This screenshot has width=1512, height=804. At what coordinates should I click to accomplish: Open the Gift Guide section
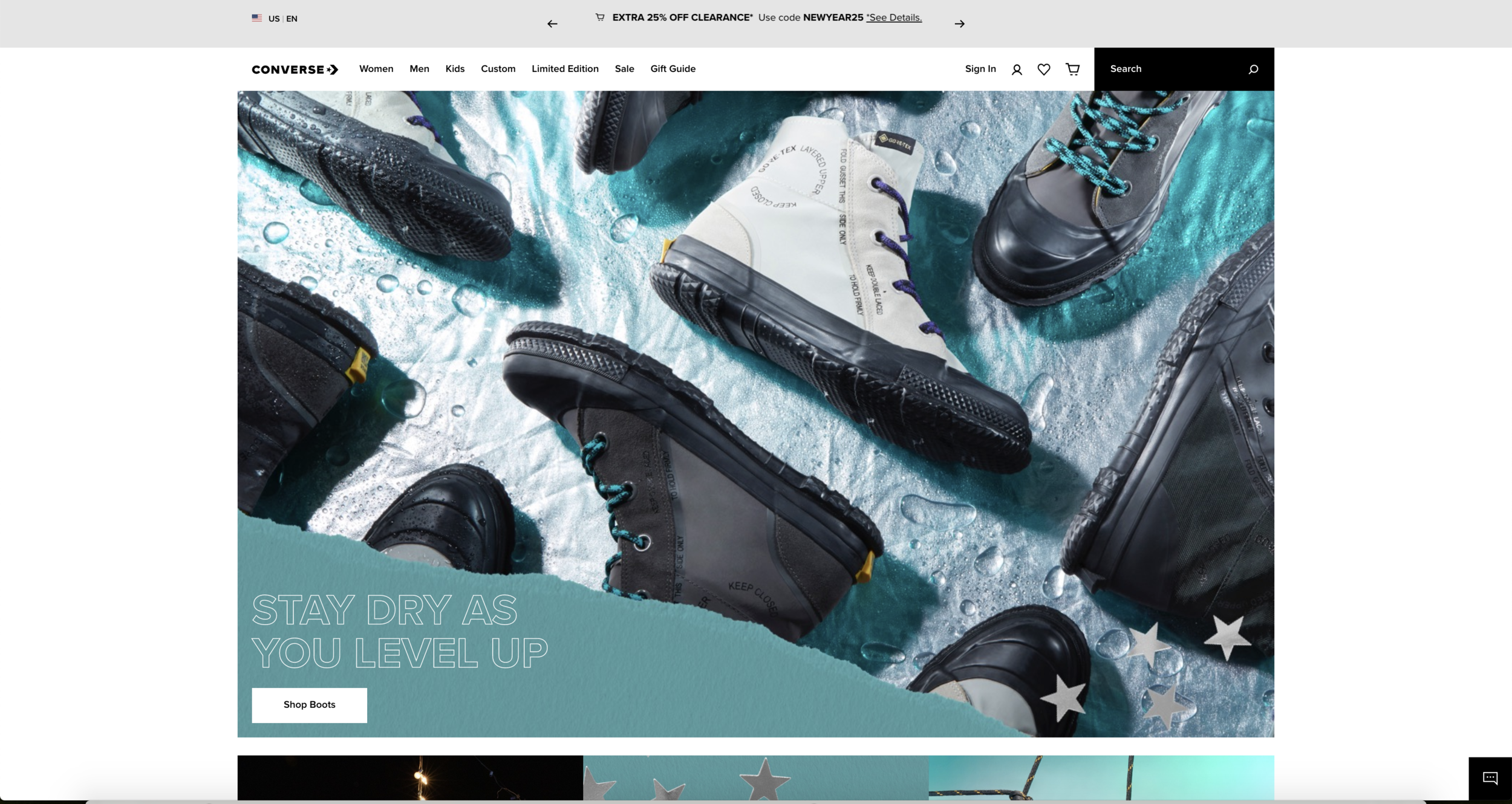[672, 69]
